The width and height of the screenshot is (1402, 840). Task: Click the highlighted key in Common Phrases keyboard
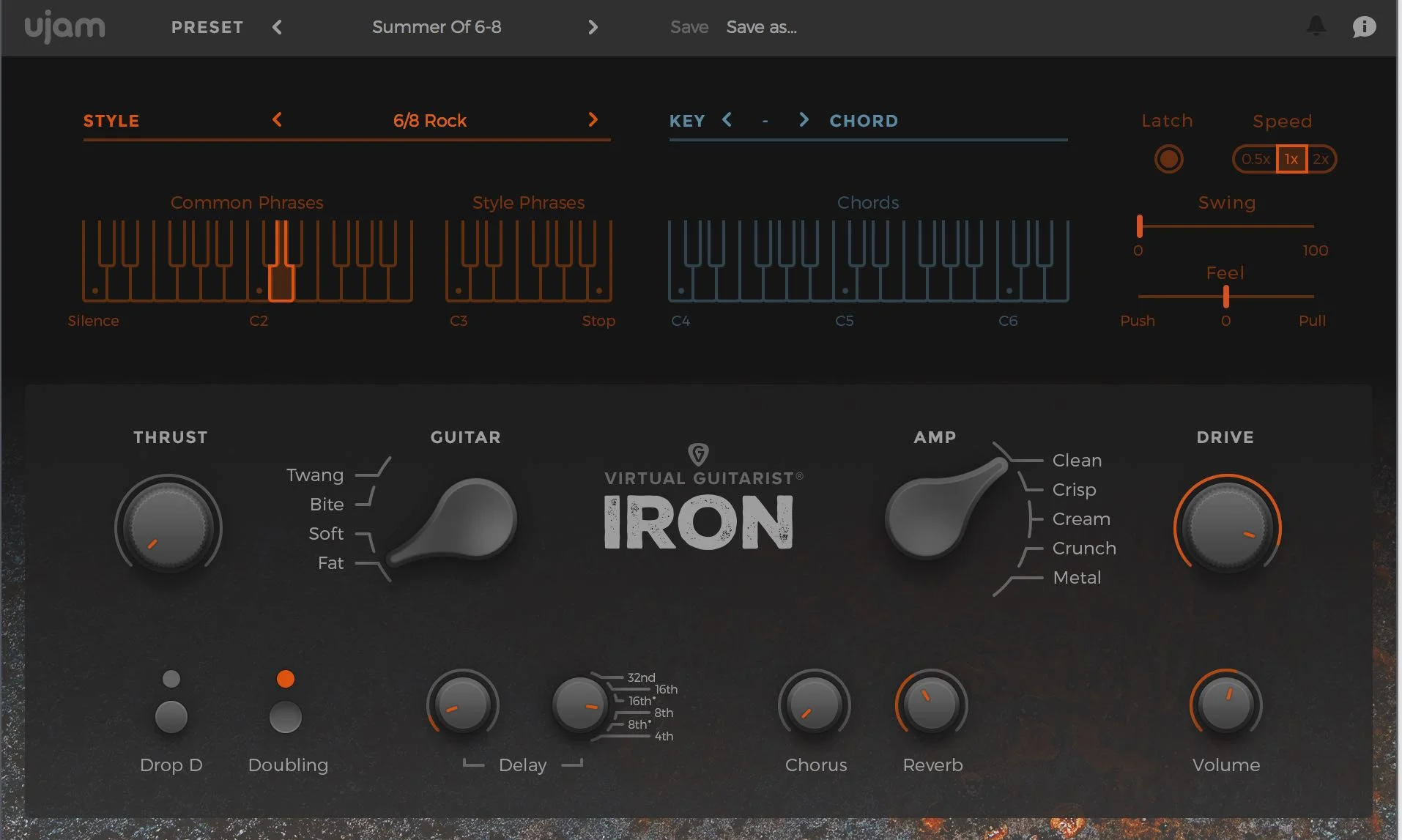(x=281, y=282)
